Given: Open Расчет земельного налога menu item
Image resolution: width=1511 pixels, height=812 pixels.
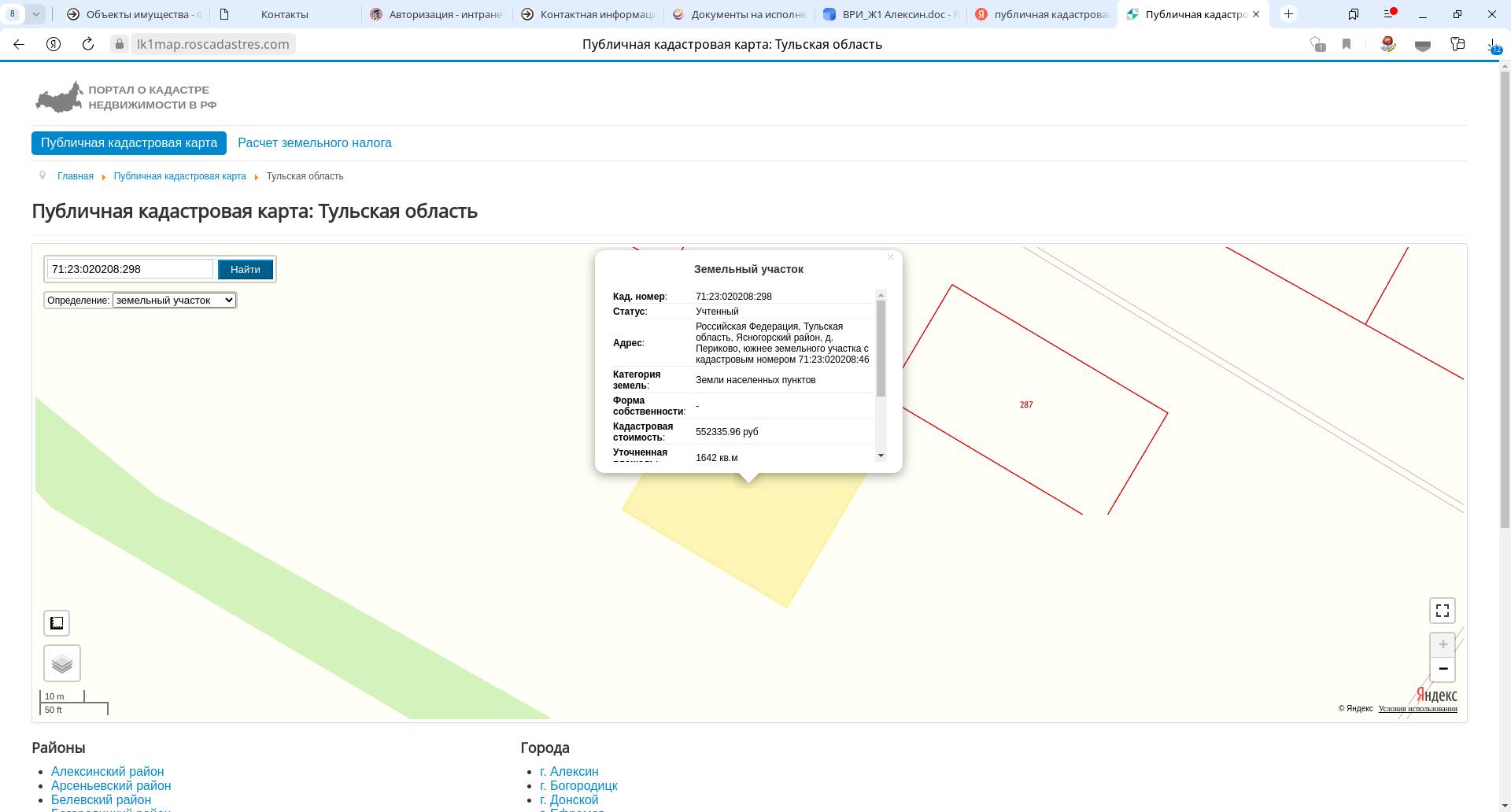Looking at the screenshot, I should pyautogui.click(x=314, y=143).
